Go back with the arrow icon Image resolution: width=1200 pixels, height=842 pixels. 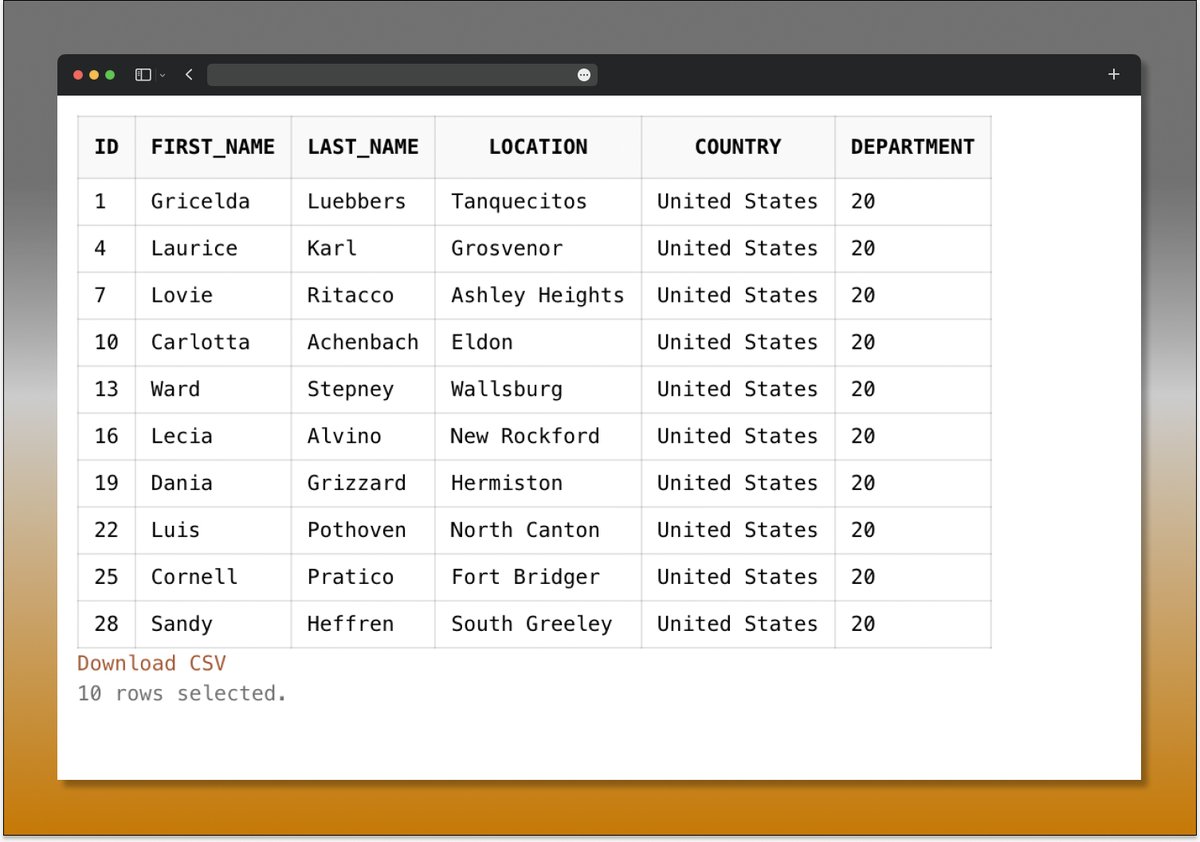[188, 75]
